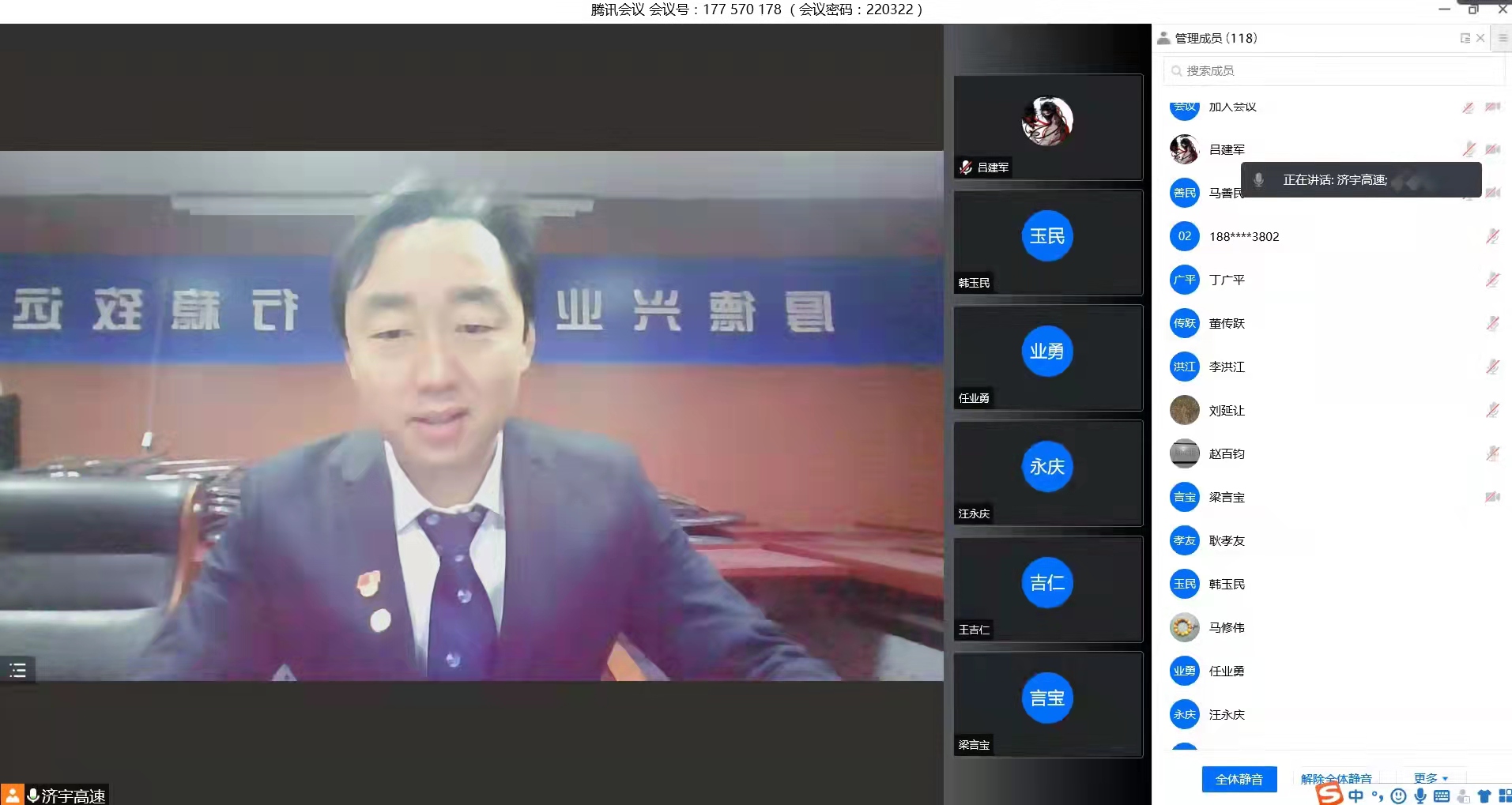Open the hamburger menu at panel top right

click(x=1503, y=38)
